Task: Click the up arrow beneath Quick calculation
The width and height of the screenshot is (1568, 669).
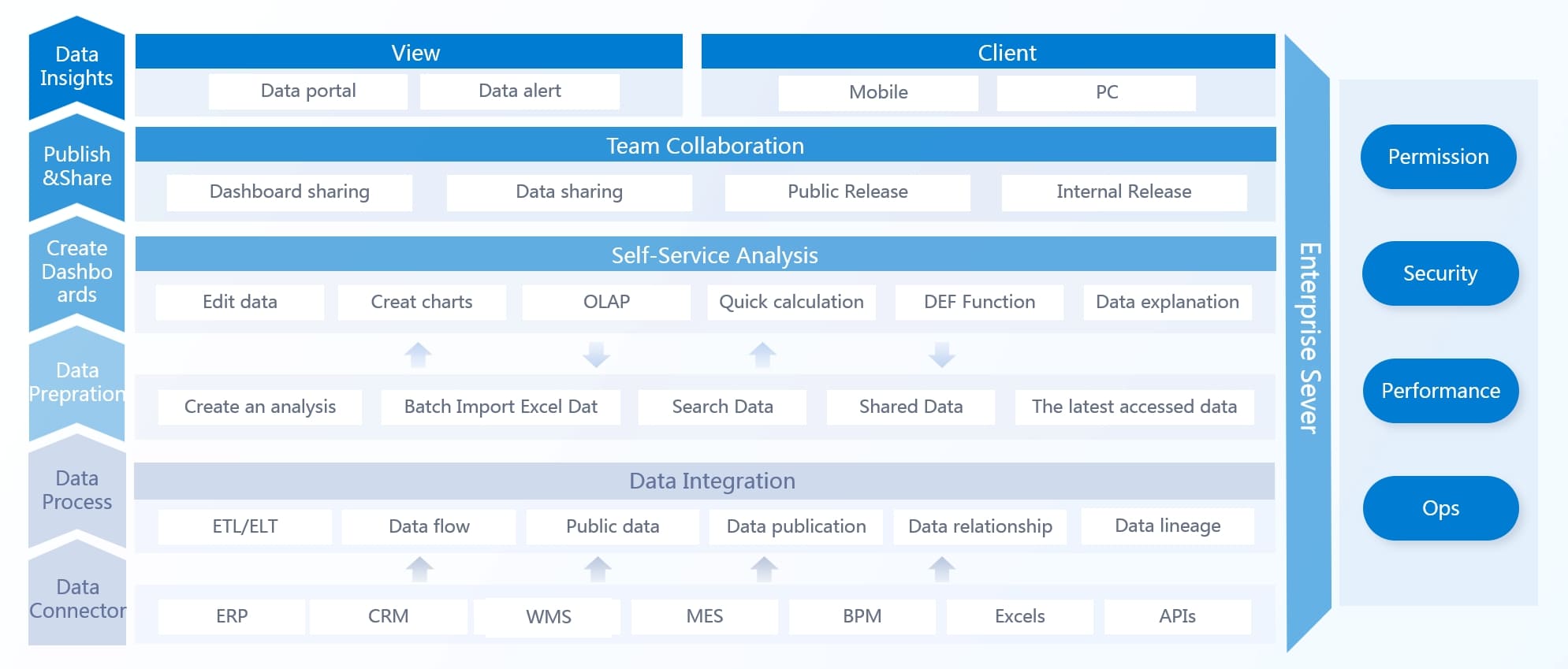Action: [x=762, y=355]
